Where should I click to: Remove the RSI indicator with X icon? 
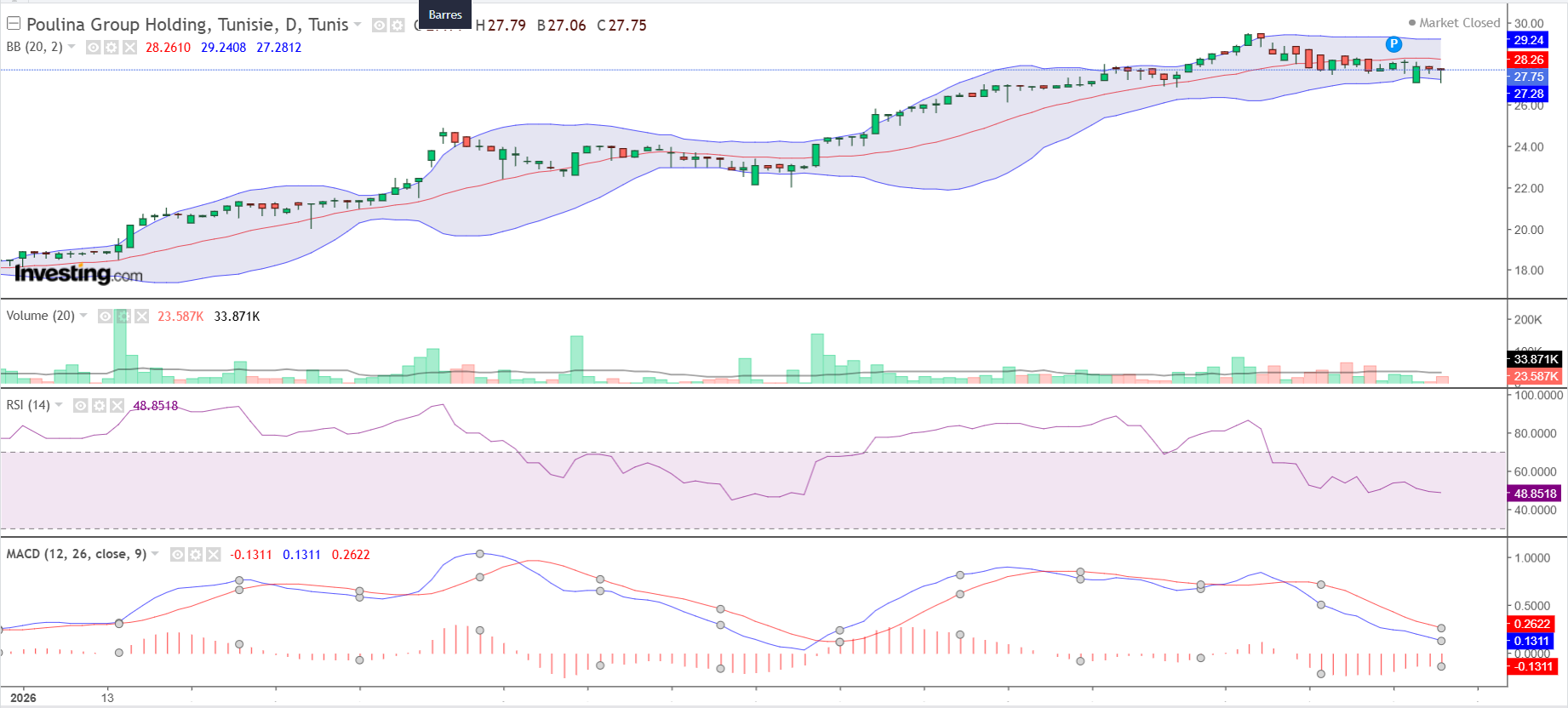point(117,406)
